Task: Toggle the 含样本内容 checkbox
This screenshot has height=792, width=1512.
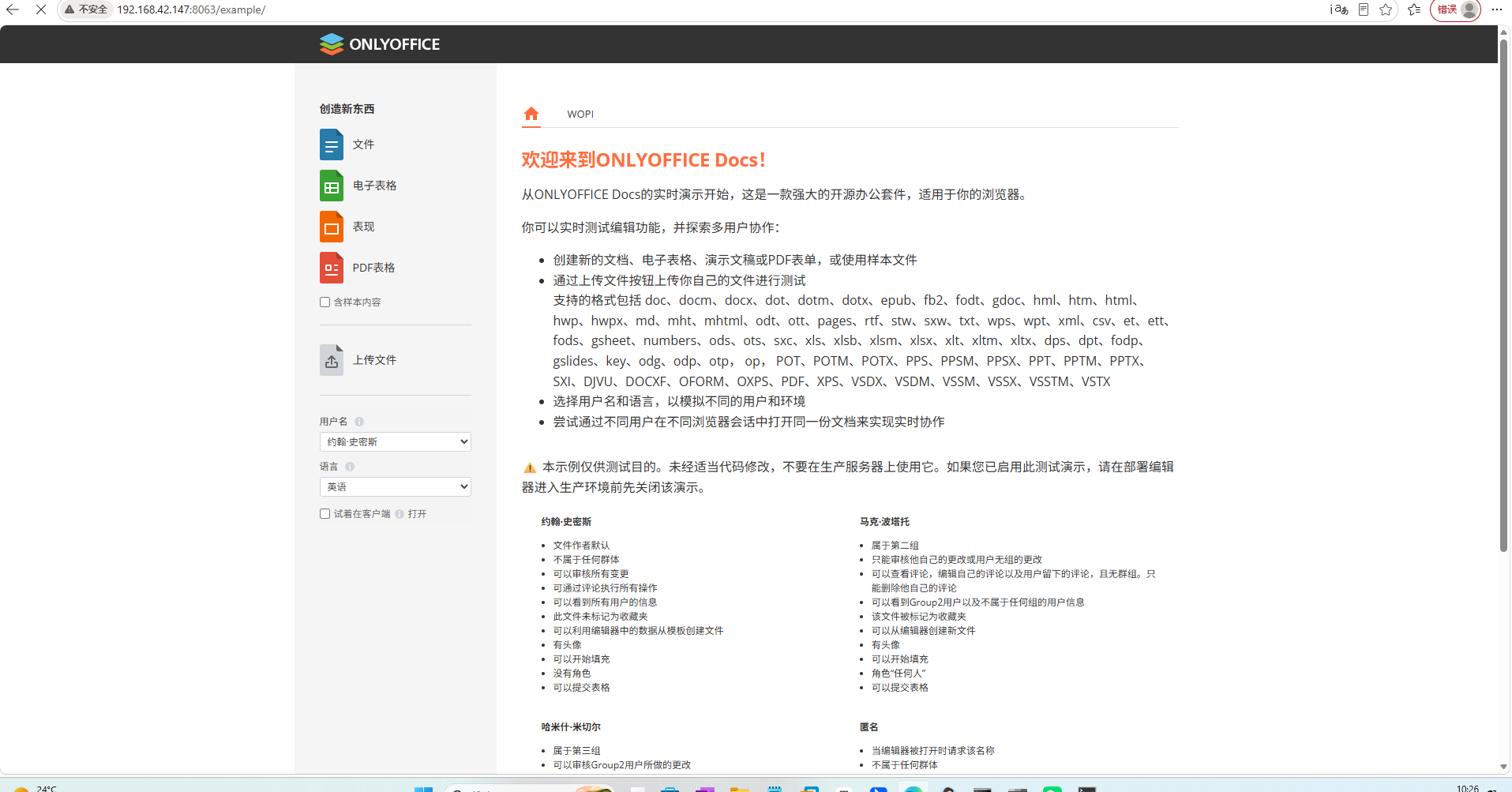Action: [x=325, y=302]
